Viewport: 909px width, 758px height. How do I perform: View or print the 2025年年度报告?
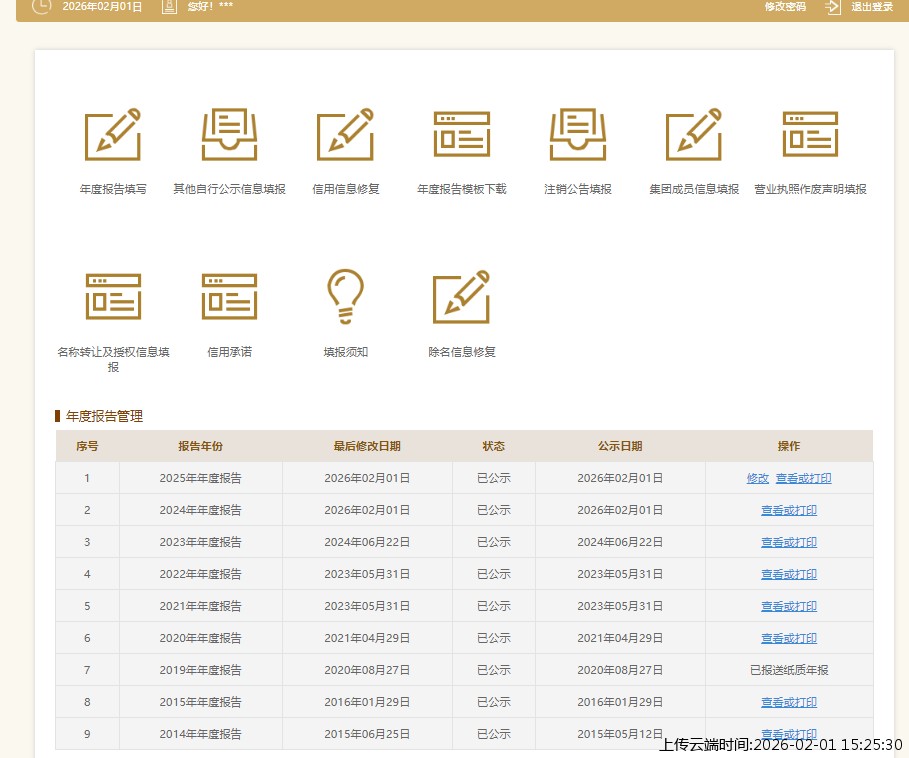pyautogui.click(x=803, y=478)
